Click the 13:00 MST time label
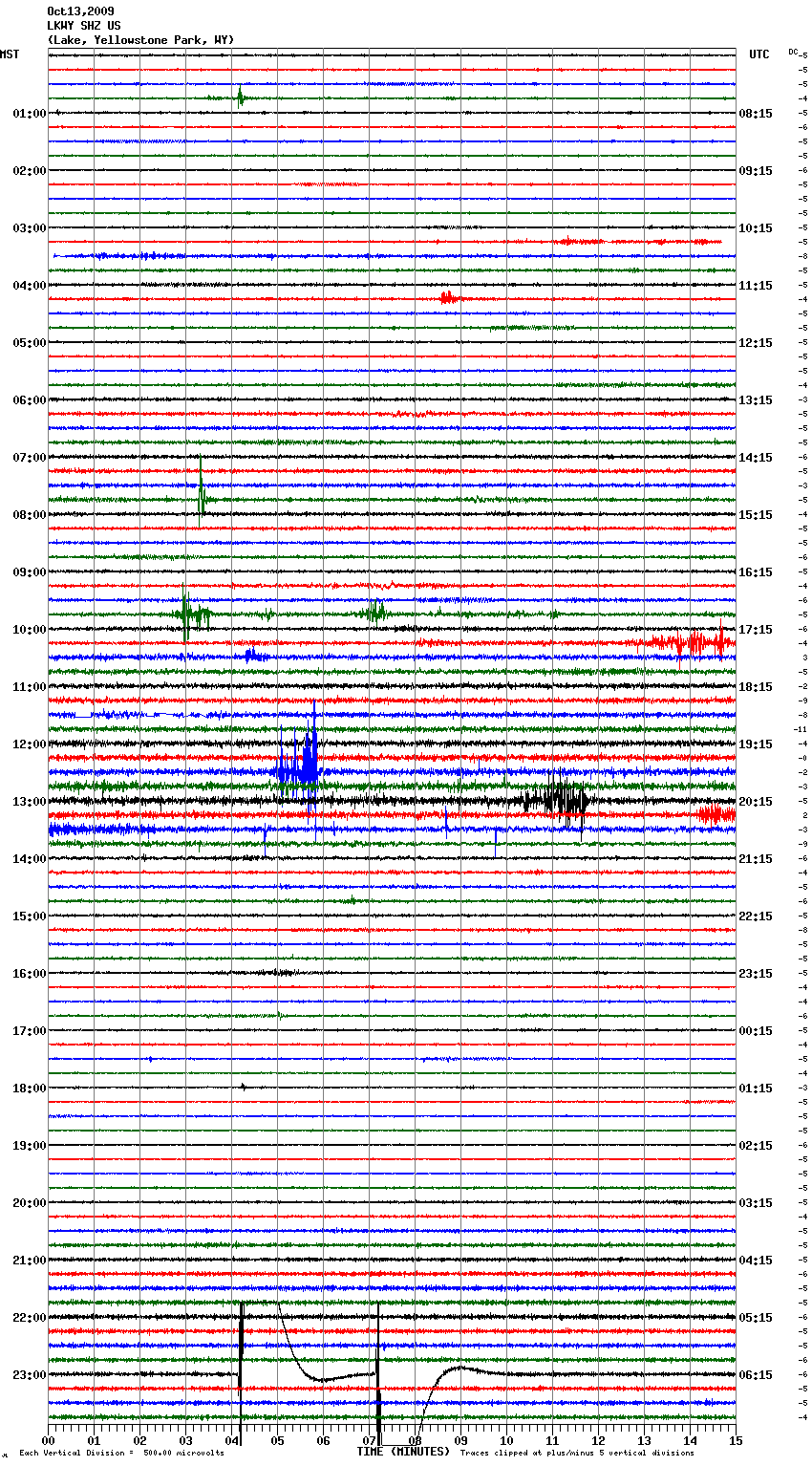 (29, 802)
